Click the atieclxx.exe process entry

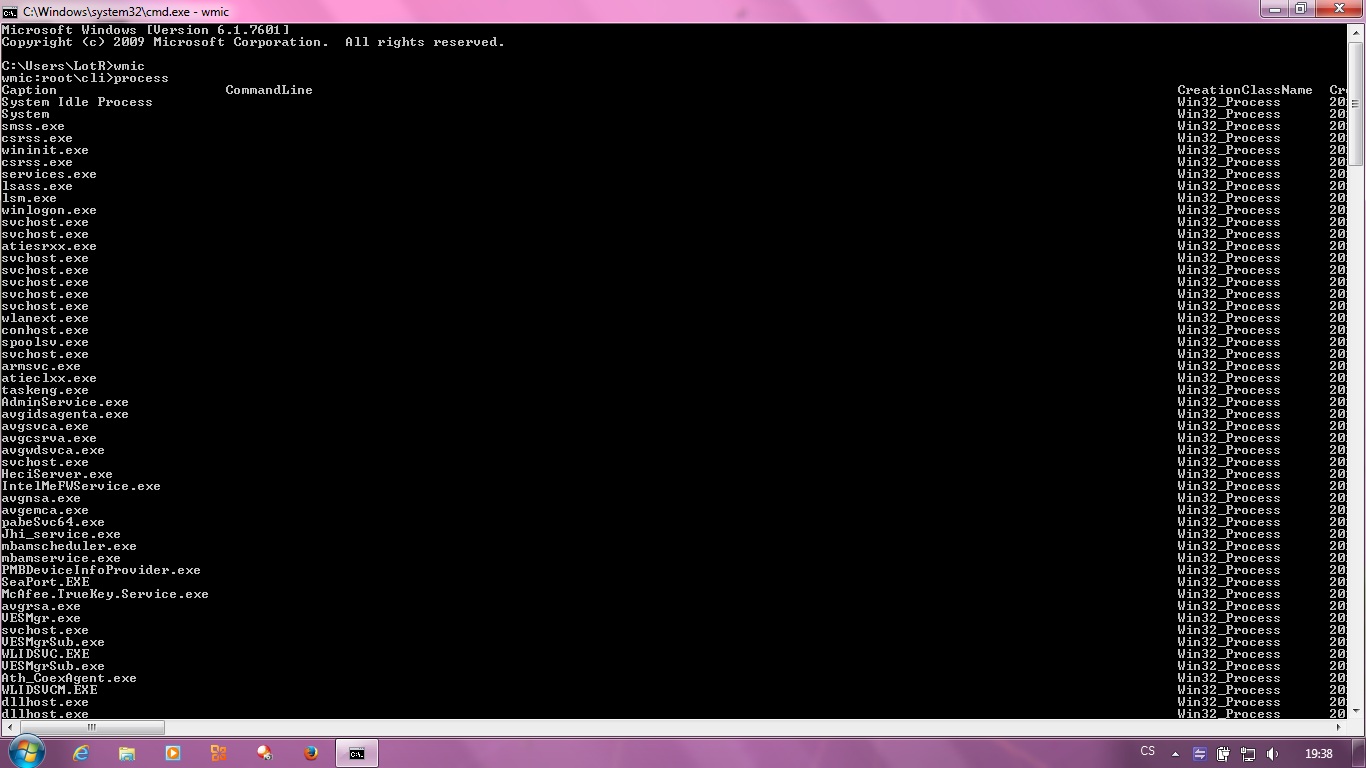point(49,378)
